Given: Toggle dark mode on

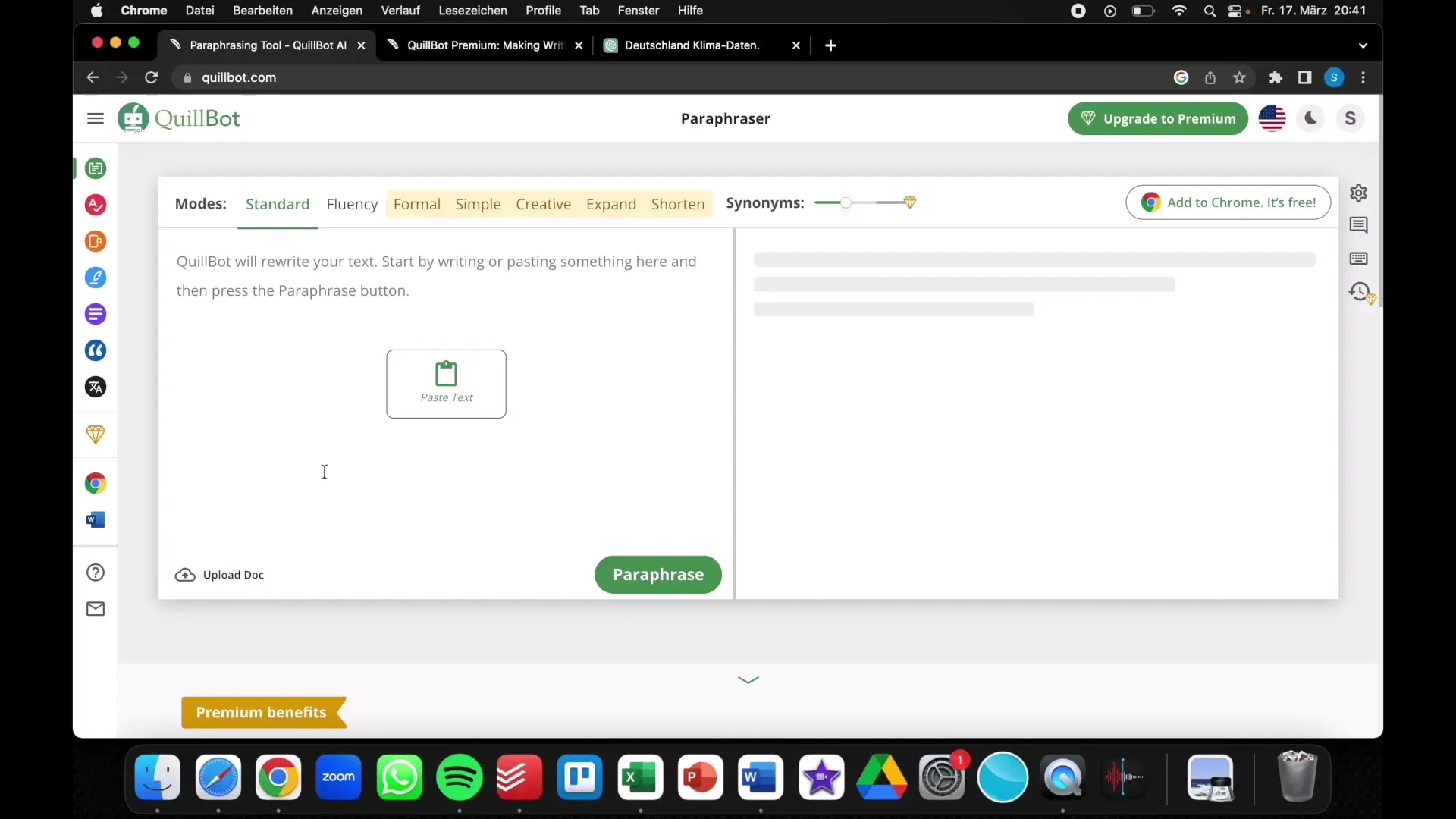Looking at the screenshot, I should point(1311,118).
